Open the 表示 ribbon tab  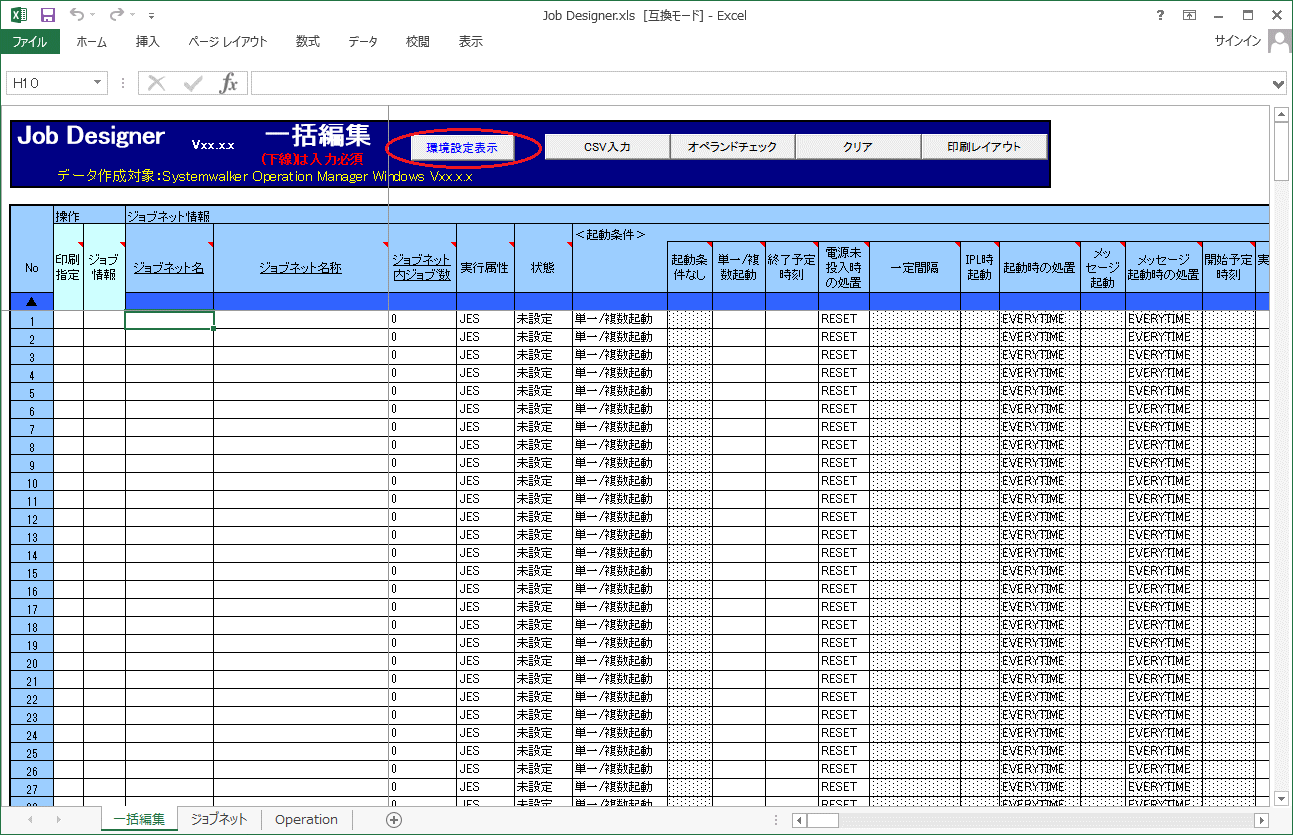[x=471, y=42]
